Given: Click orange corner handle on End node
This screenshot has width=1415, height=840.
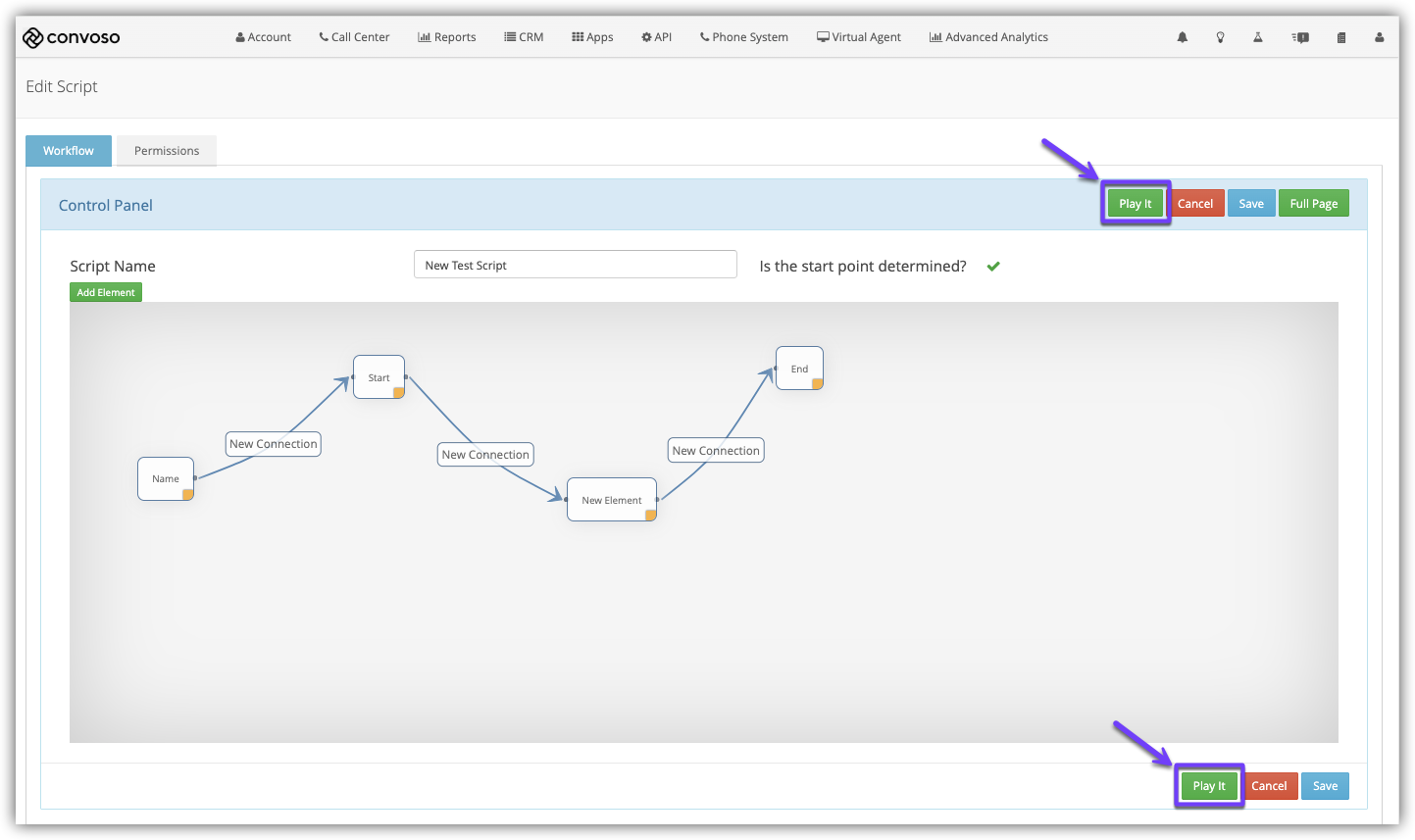Looking at the screenshot, I should tap(818, 384).
